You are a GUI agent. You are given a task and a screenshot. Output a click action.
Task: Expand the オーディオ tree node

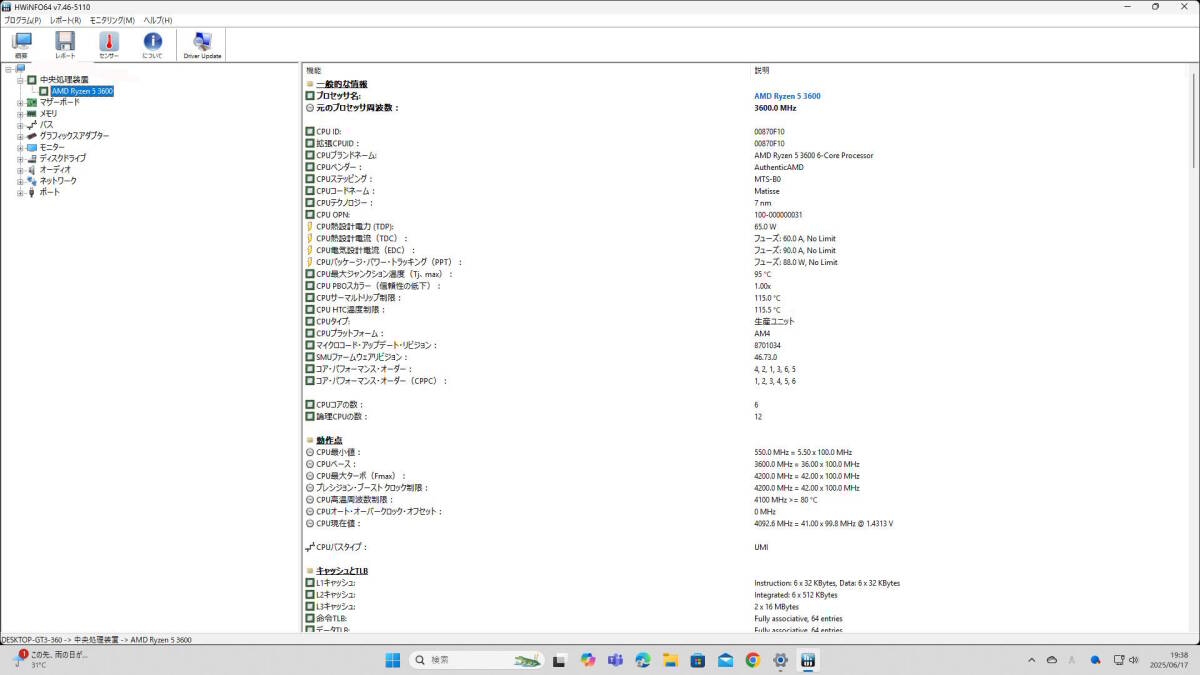tap(20, 170)
